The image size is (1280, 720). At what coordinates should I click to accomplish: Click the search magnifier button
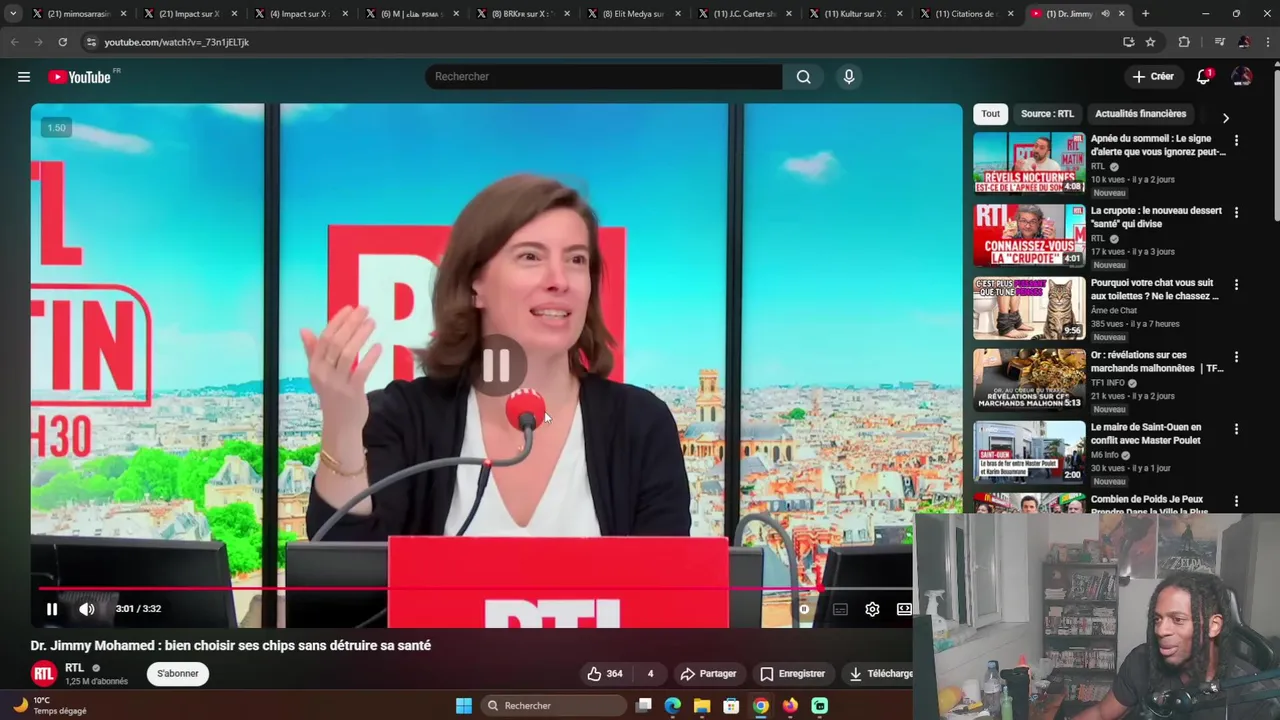pos(803,77)
